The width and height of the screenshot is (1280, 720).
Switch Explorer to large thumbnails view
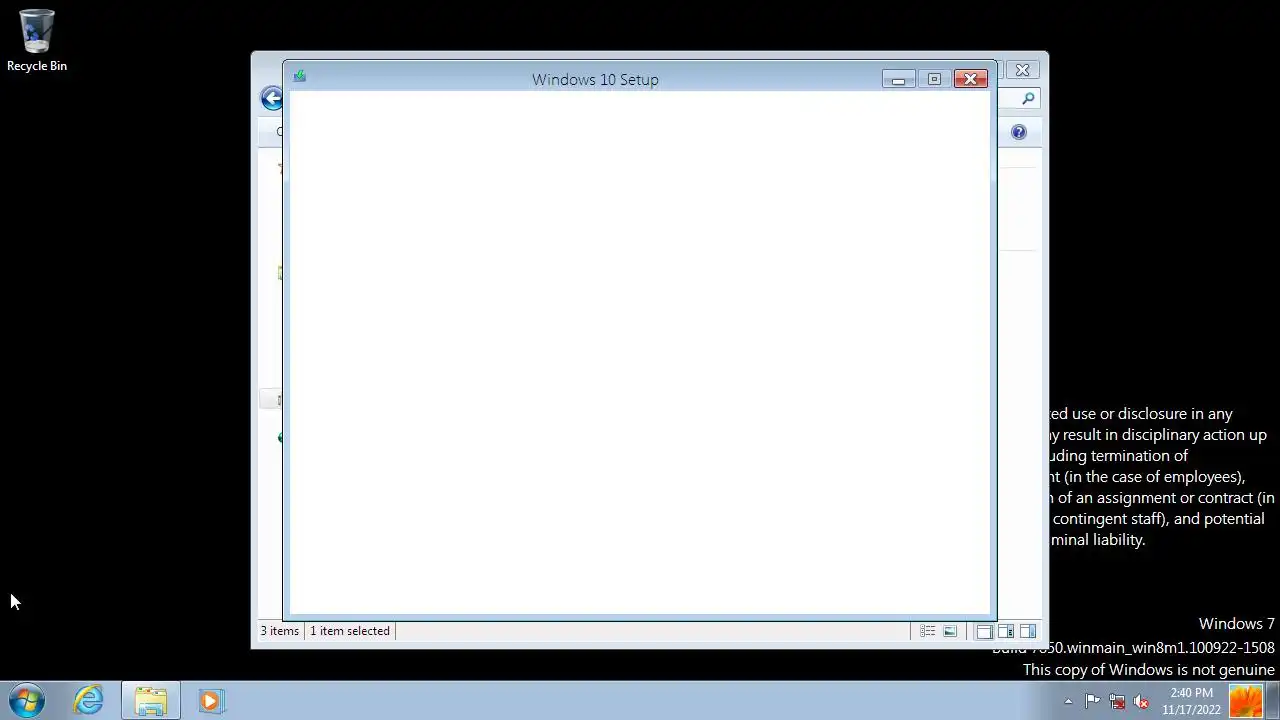[x=950, y=631]
